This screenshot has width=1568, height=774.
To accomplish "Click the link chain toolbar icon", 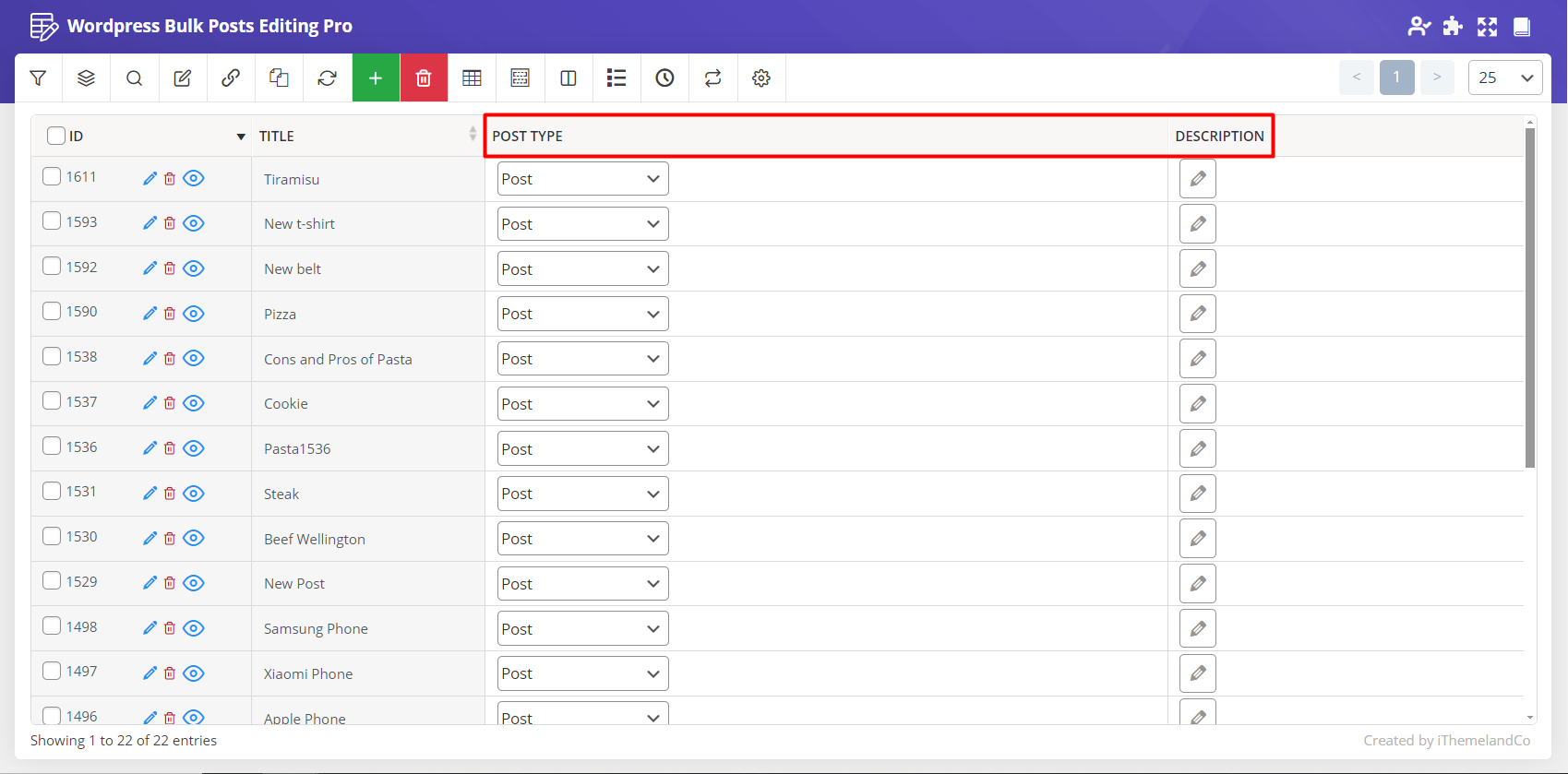I will point(231,78).
